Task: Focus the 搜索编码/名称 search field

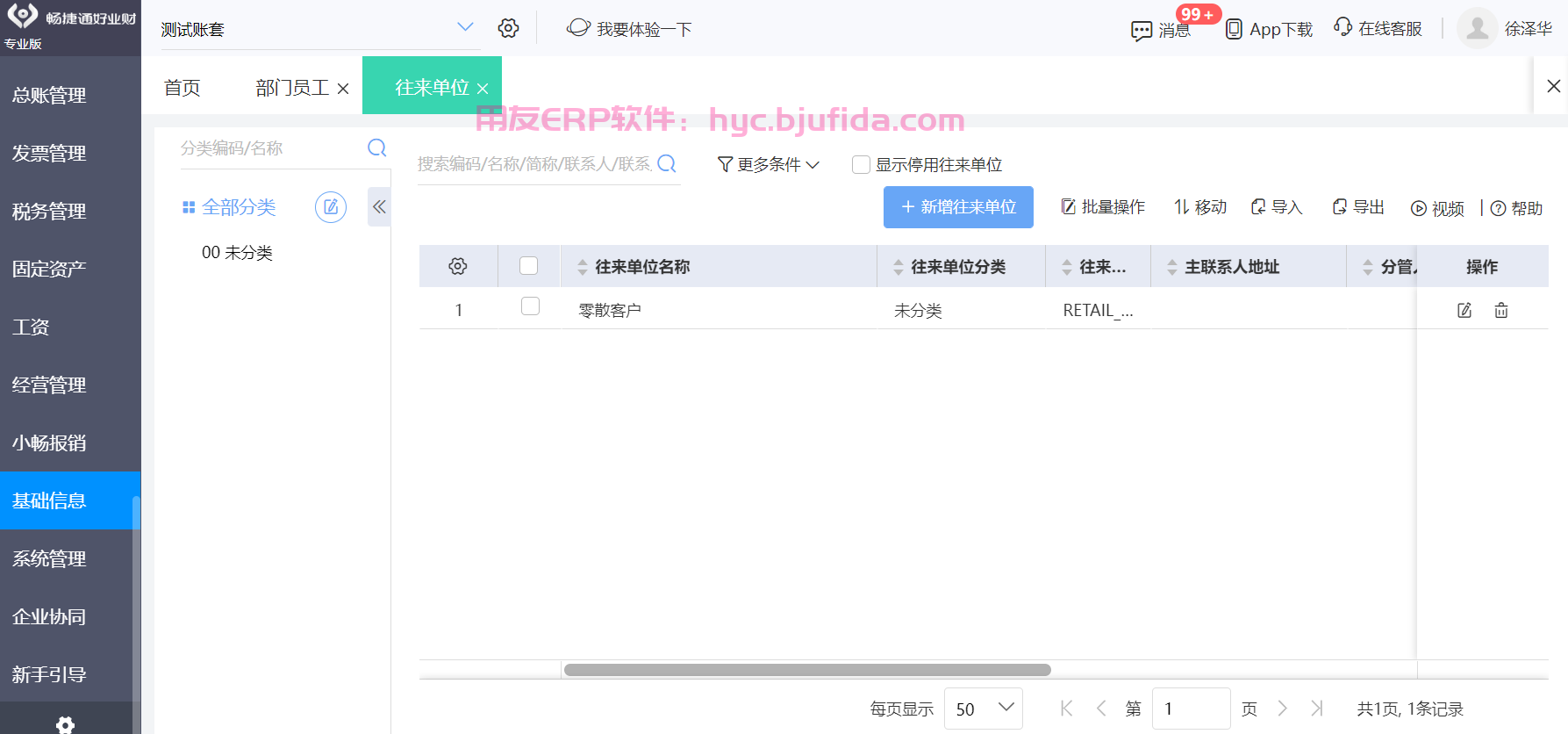Action: pyautogui.click(x=535, y=164)
